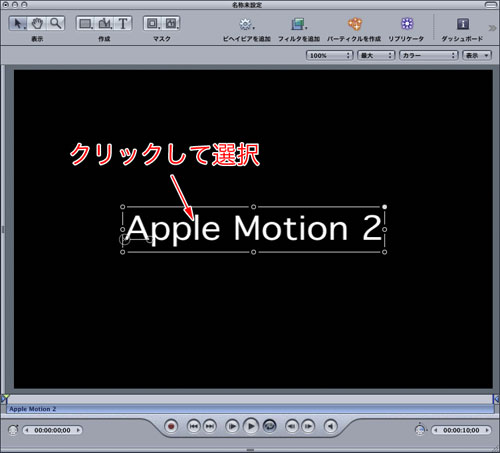500x453 pixels.
Task: Toggle the record animation button
Action: (x=171, y=426)
